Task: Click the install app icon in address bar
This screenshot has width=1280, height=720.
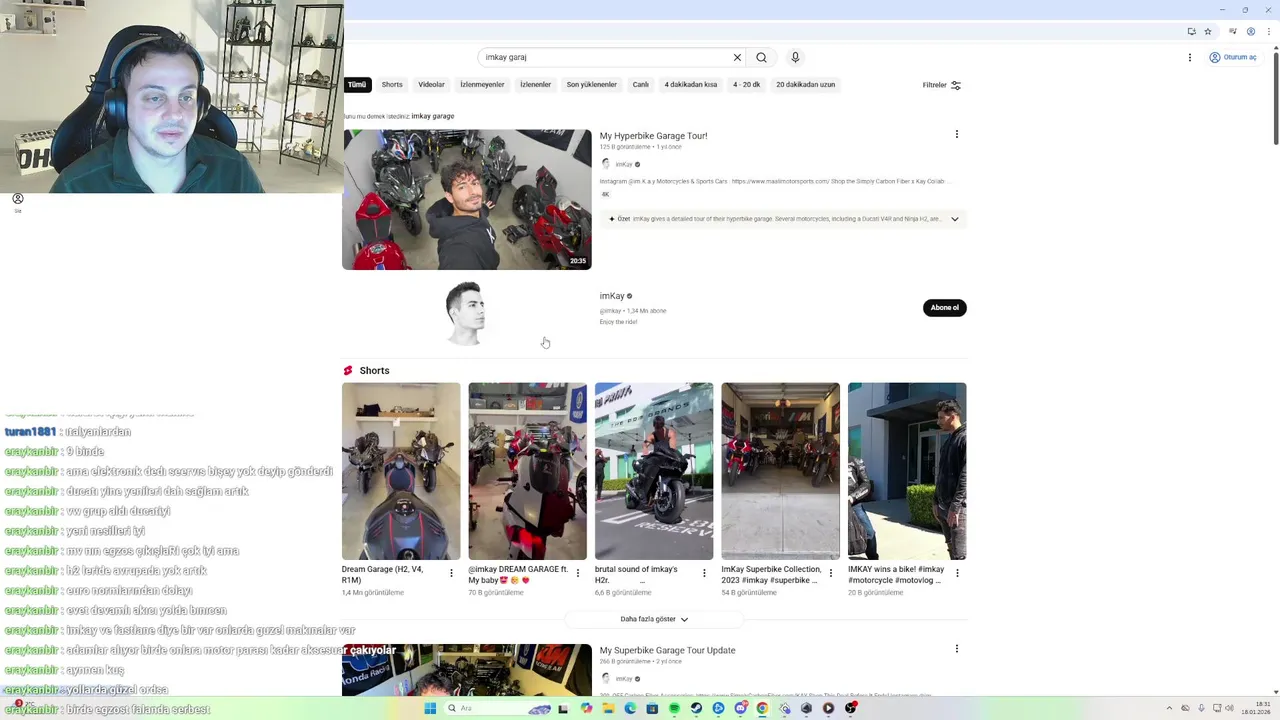Action: (1191, 31)
